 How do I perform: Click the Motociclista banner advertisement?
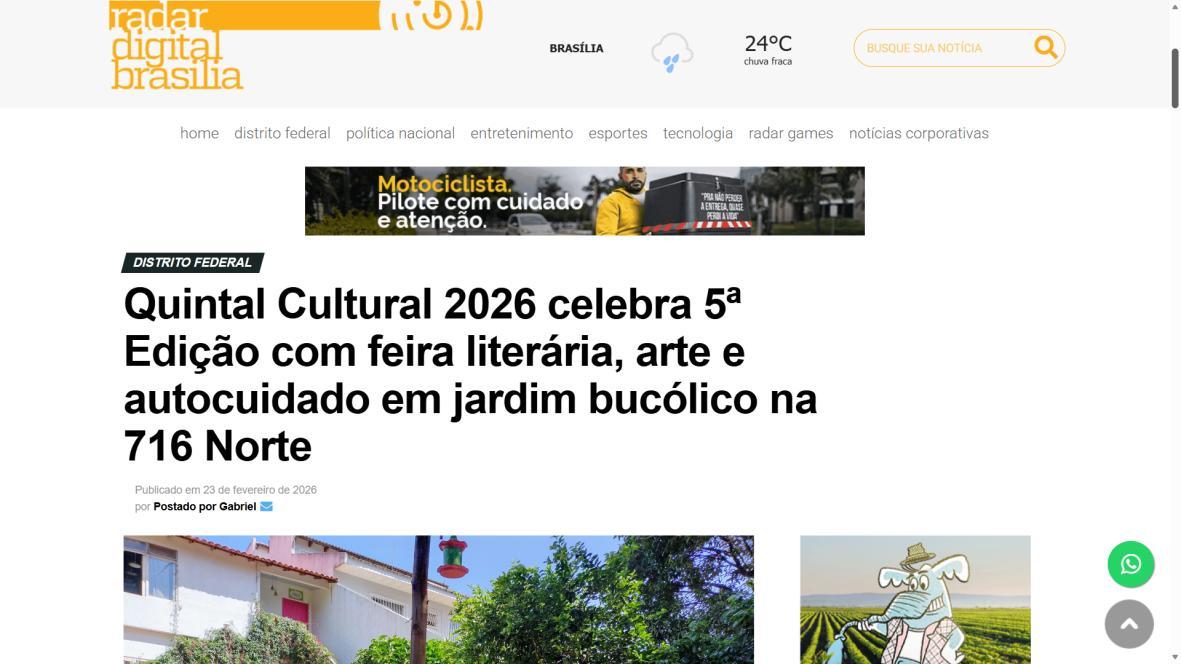[x=584, y=201]
